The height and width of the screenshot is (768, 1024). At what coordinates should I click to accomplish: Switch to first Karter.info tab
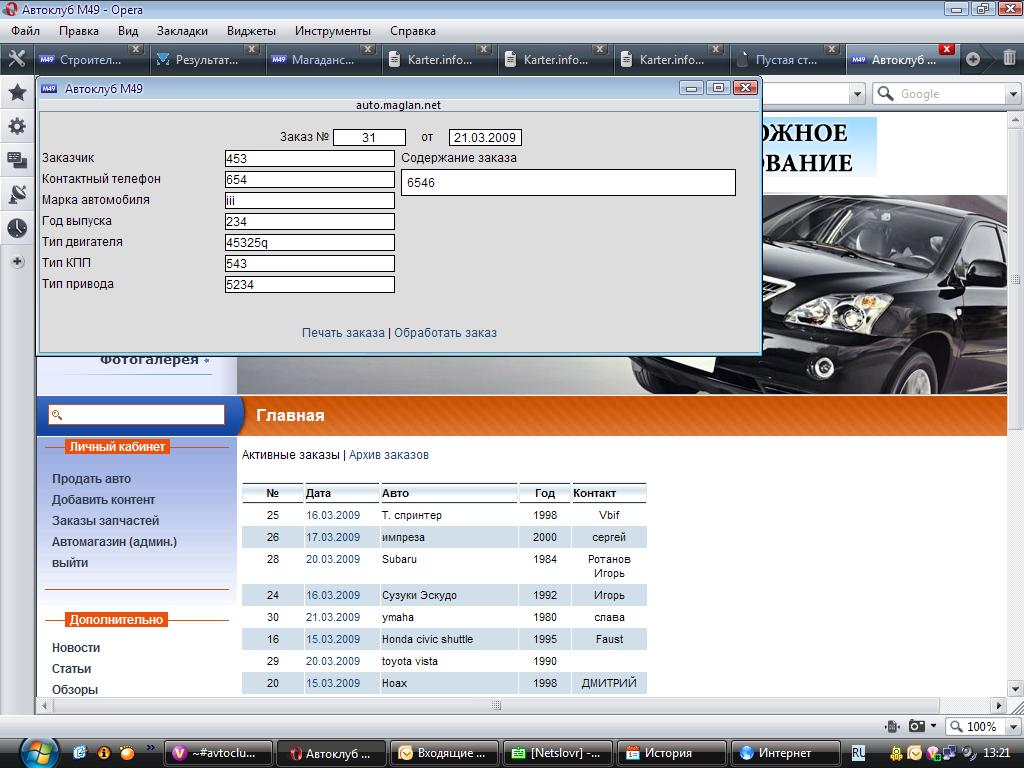pos(440,59)
